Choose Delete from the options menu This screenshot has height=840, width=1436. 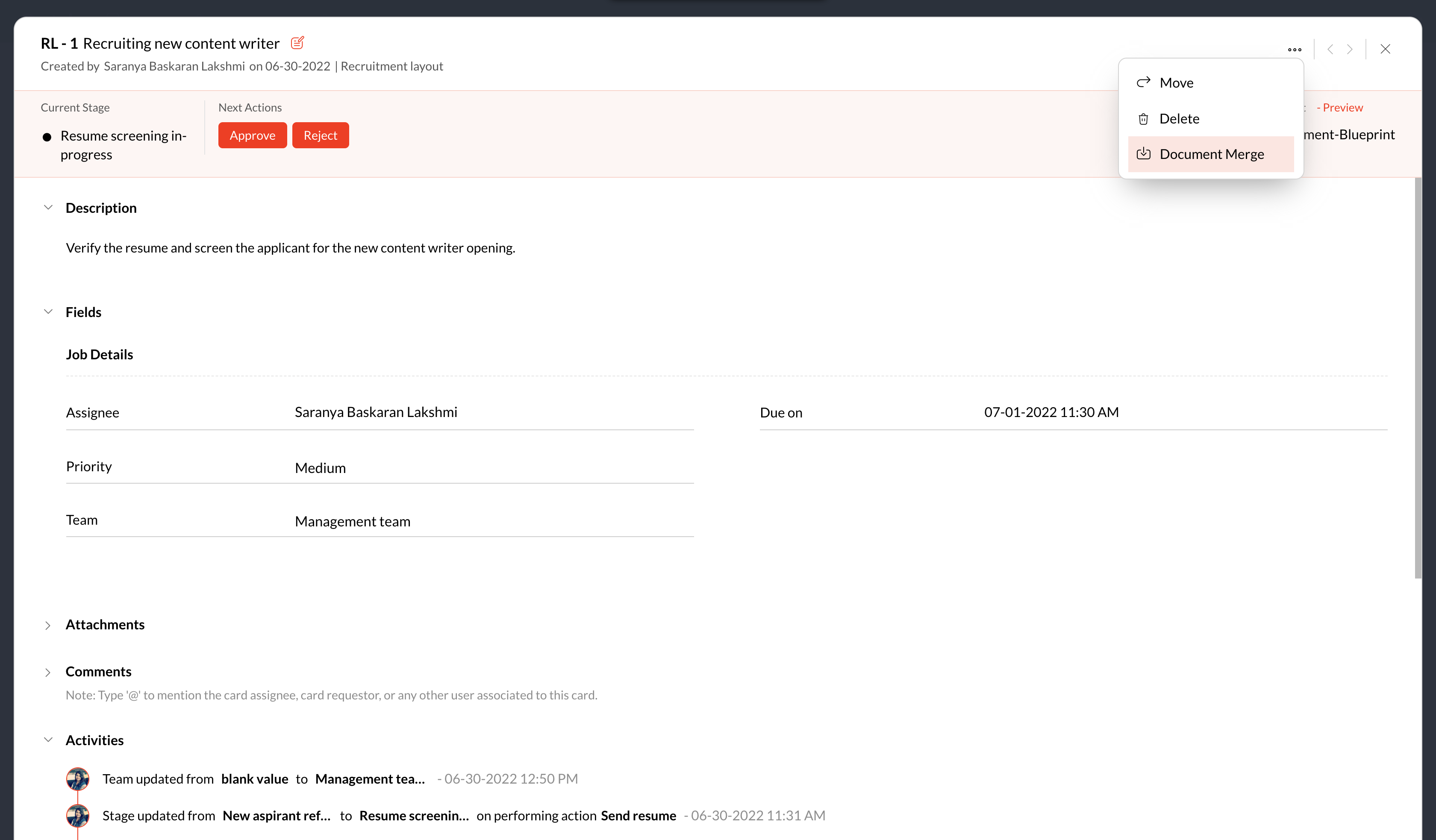tap(1179, 118)
